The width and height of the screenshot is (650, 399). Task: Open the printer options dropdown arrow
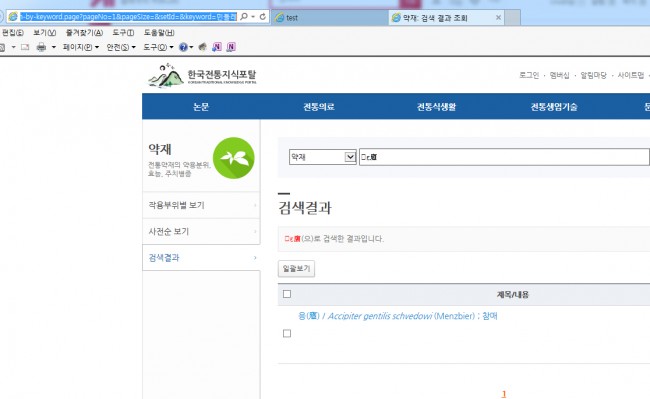[53, 47]
